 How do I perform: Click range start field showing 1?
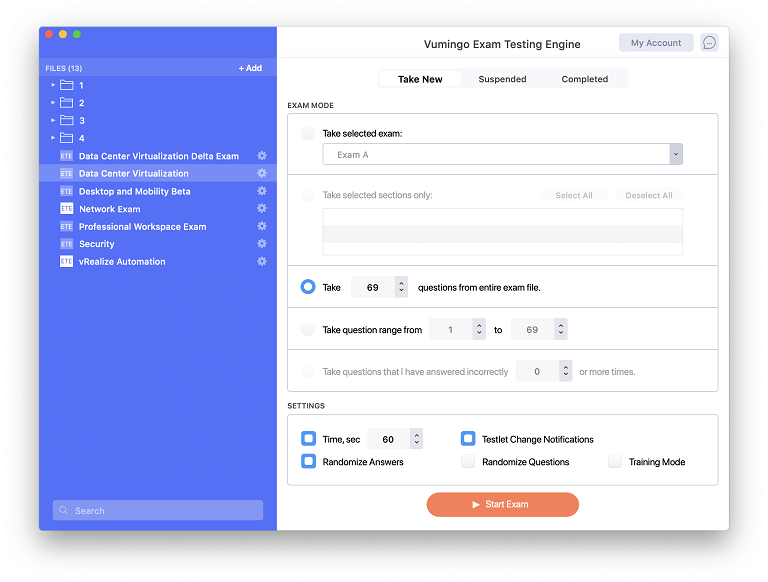tap(451, 329)
